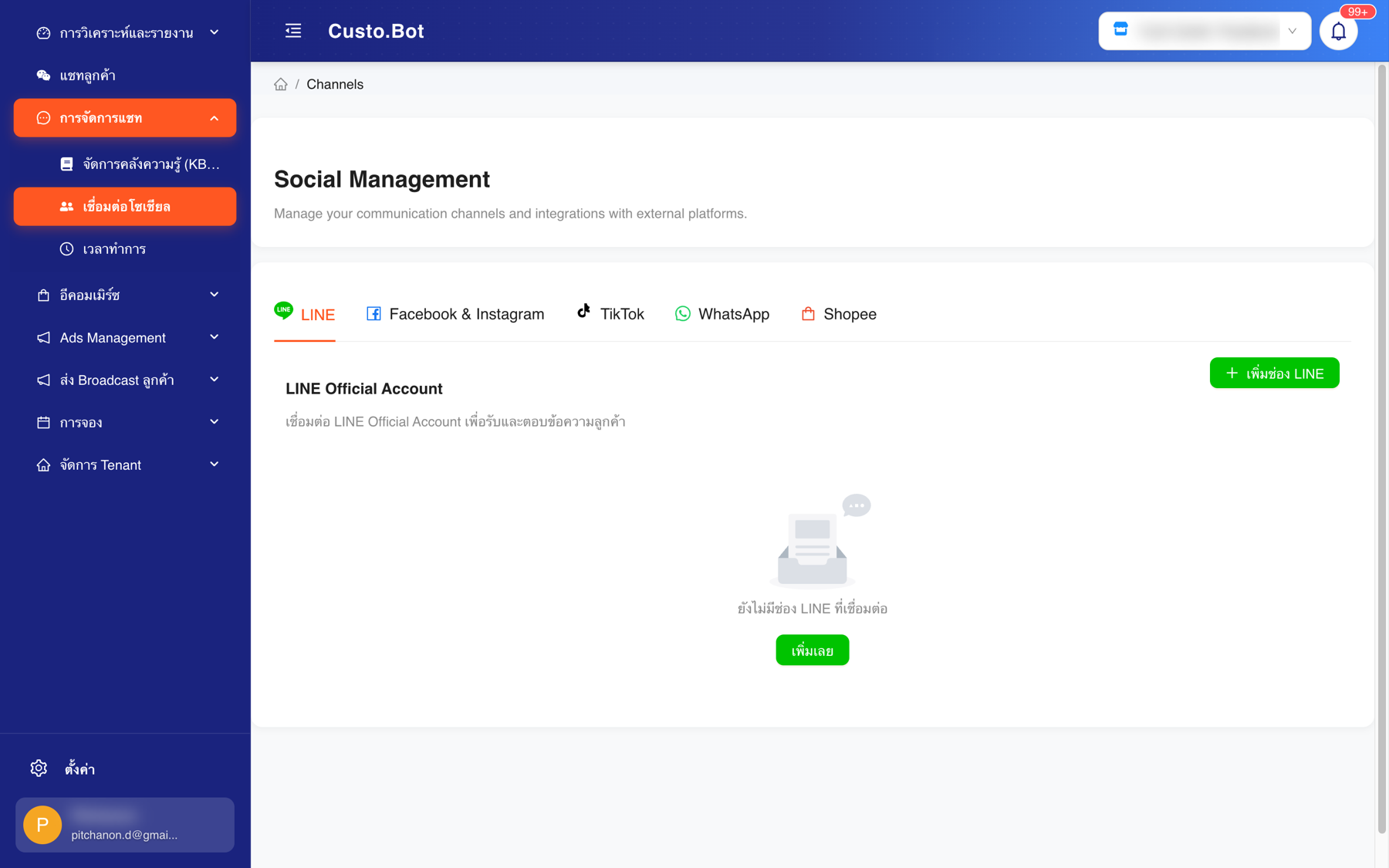Click the blue store icon in tenant selector
The height and width of the screenshot is (868, 1389).
click(1121, 30)
